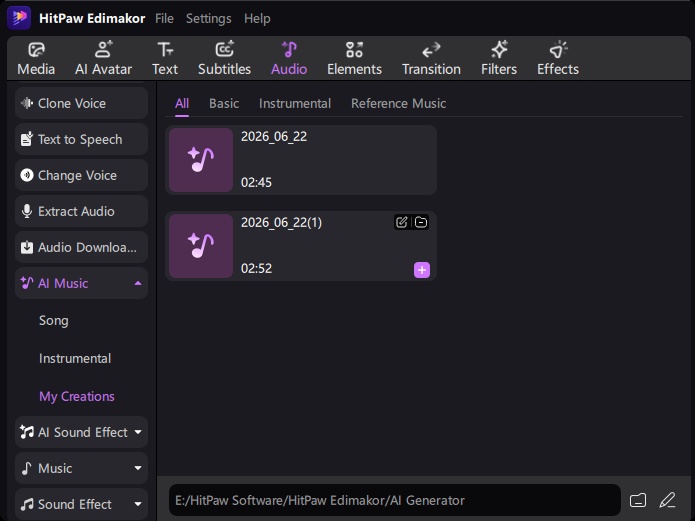Open the AI Avatar panel
Viewport: 695px width, 521px height.
pos(103,59)
